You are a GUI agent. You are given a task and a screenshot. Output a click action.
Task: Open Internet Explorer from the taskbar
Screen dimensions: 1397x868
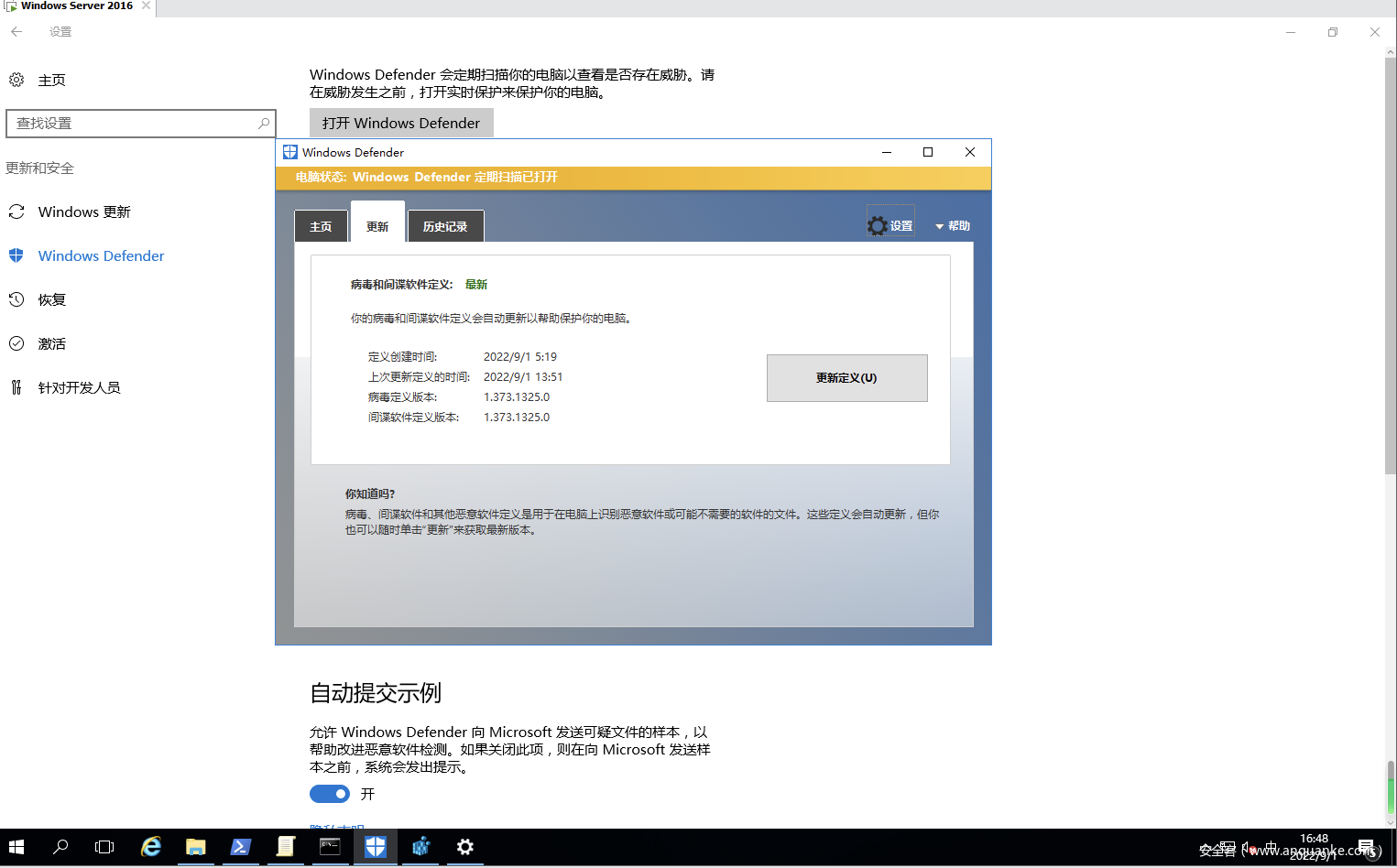click(x=151, y=847)
